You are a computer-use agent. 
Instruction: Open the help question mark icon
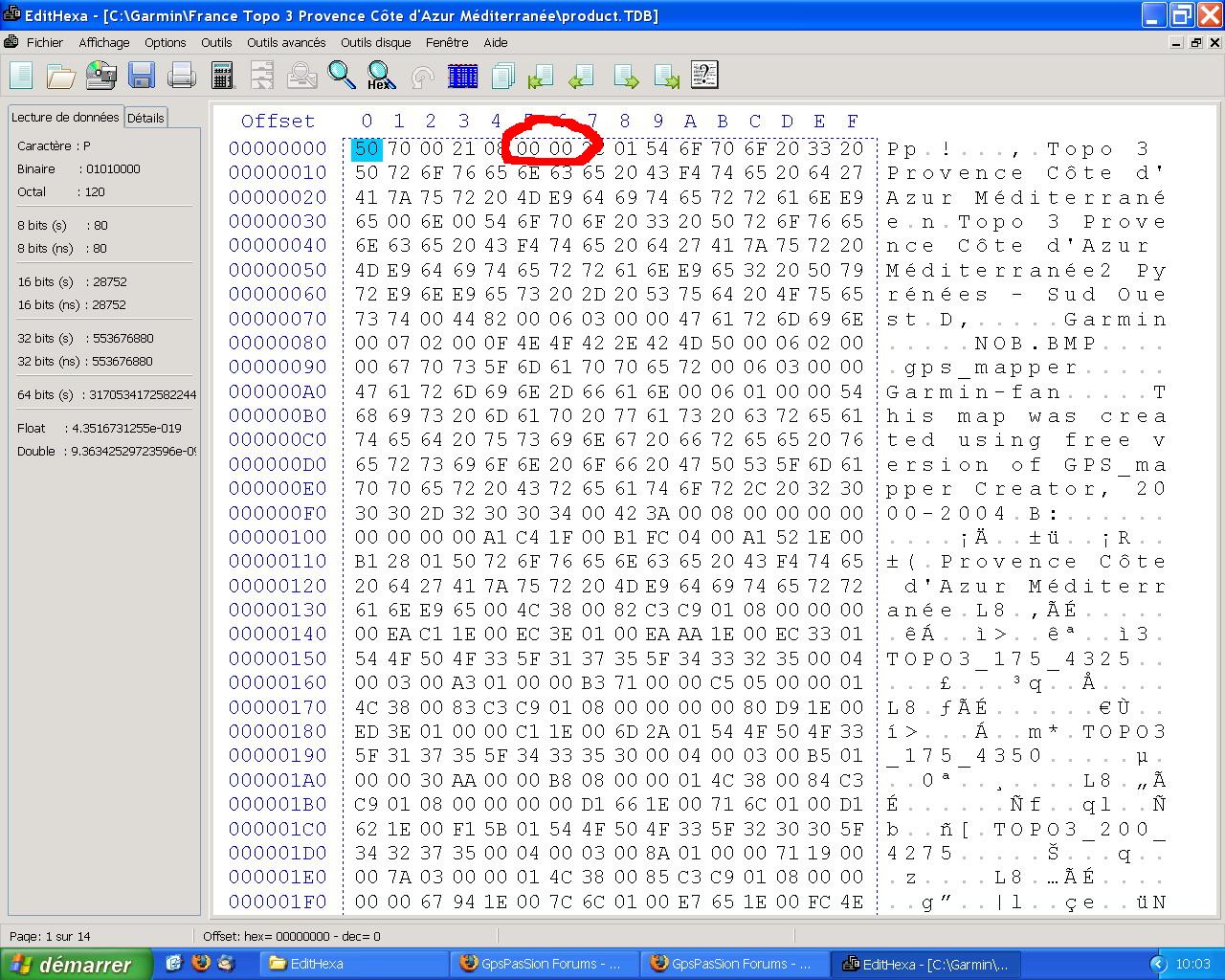(704, 76)
